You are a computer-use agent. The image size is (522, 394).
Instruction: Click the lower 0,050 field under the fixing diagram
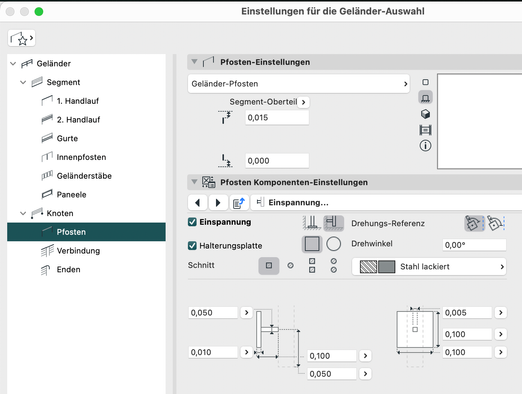tap(332, 374)
